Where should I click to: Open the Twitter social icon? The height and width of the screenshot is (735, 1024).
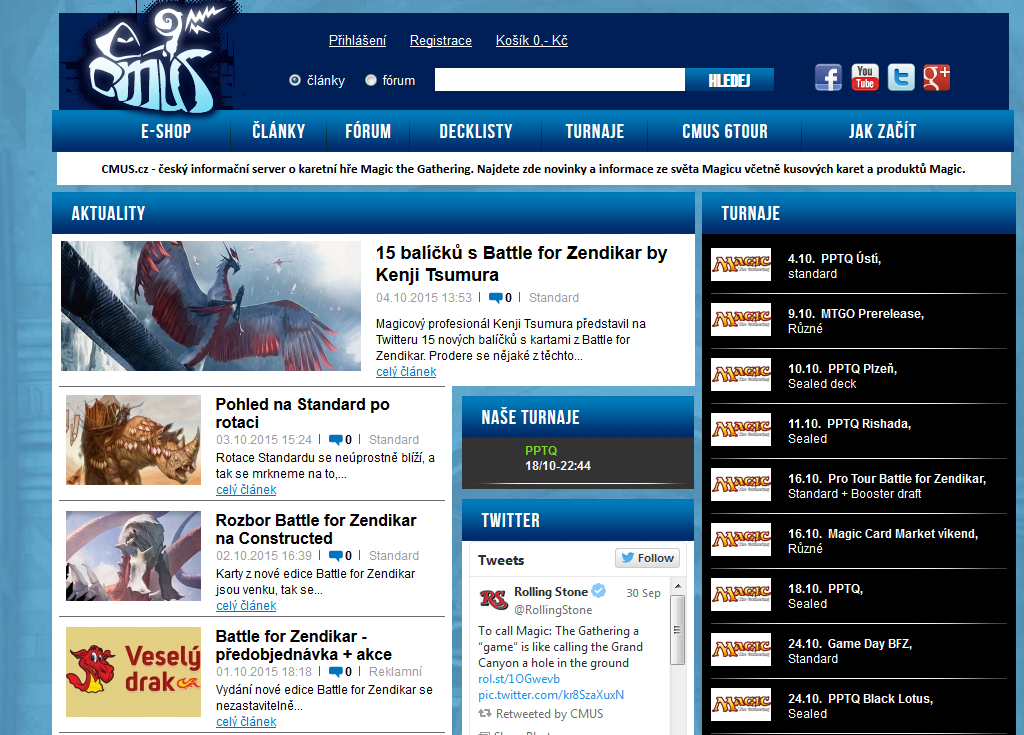901,78
